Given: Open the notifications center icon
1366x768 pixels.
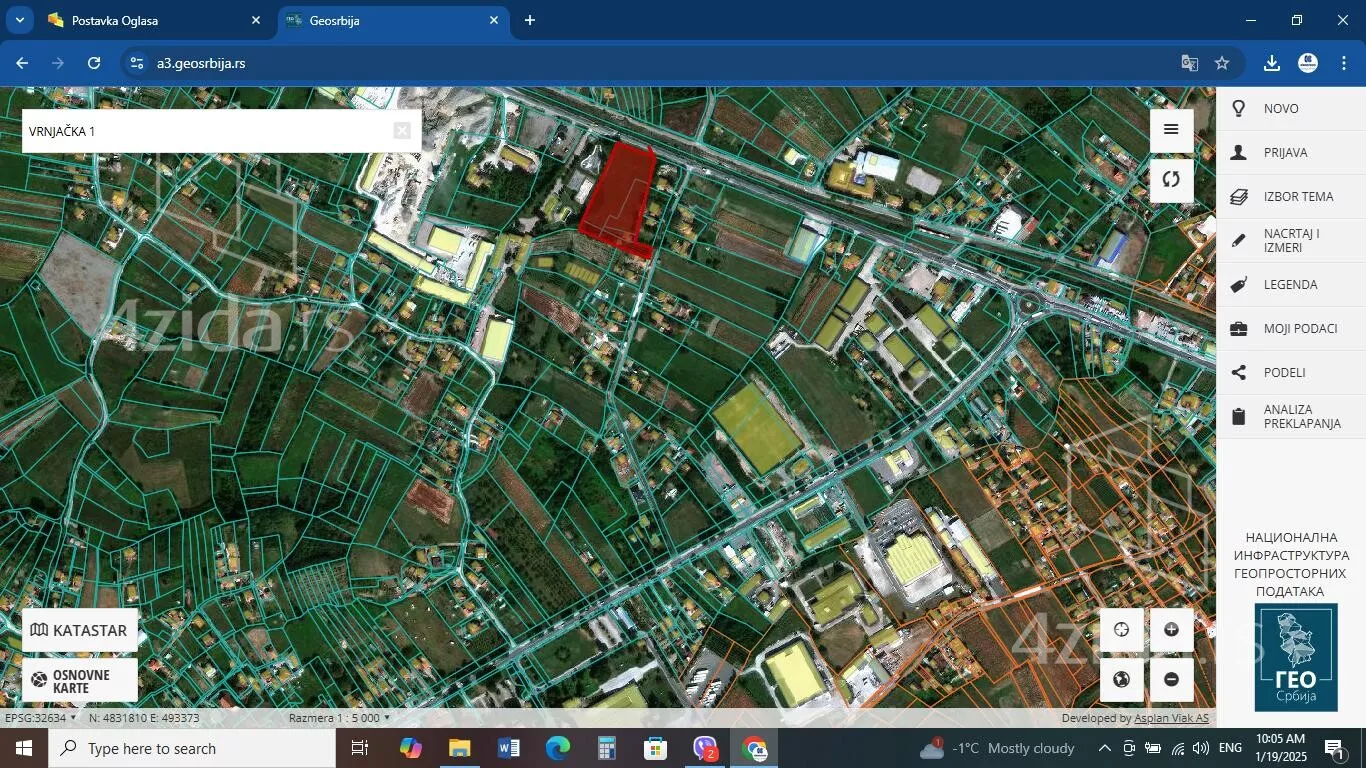Looking at the screenshot, I should tap(1334, 748).
